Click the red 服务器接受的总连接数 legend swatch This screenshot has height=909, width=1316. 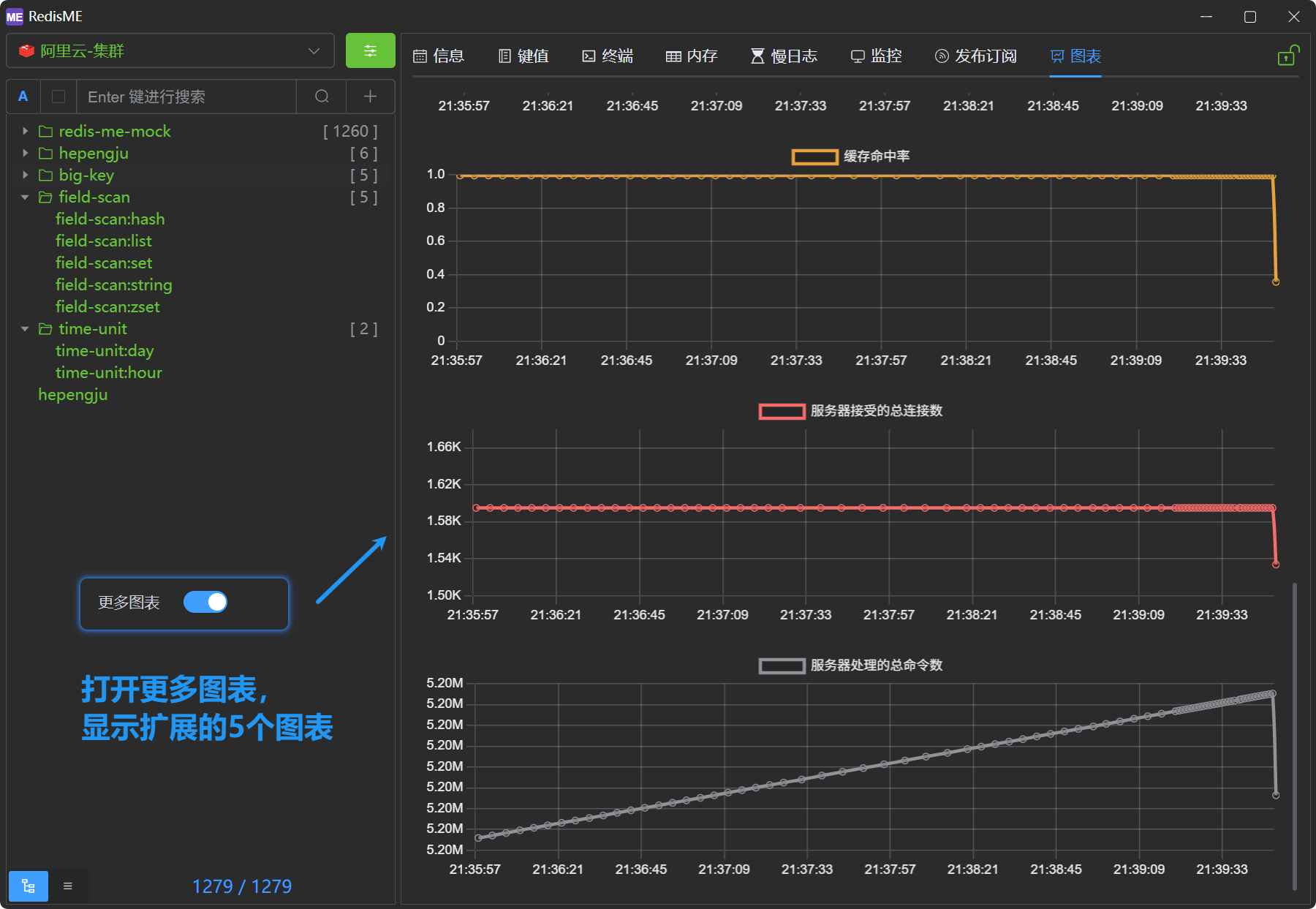coord(782,411)
